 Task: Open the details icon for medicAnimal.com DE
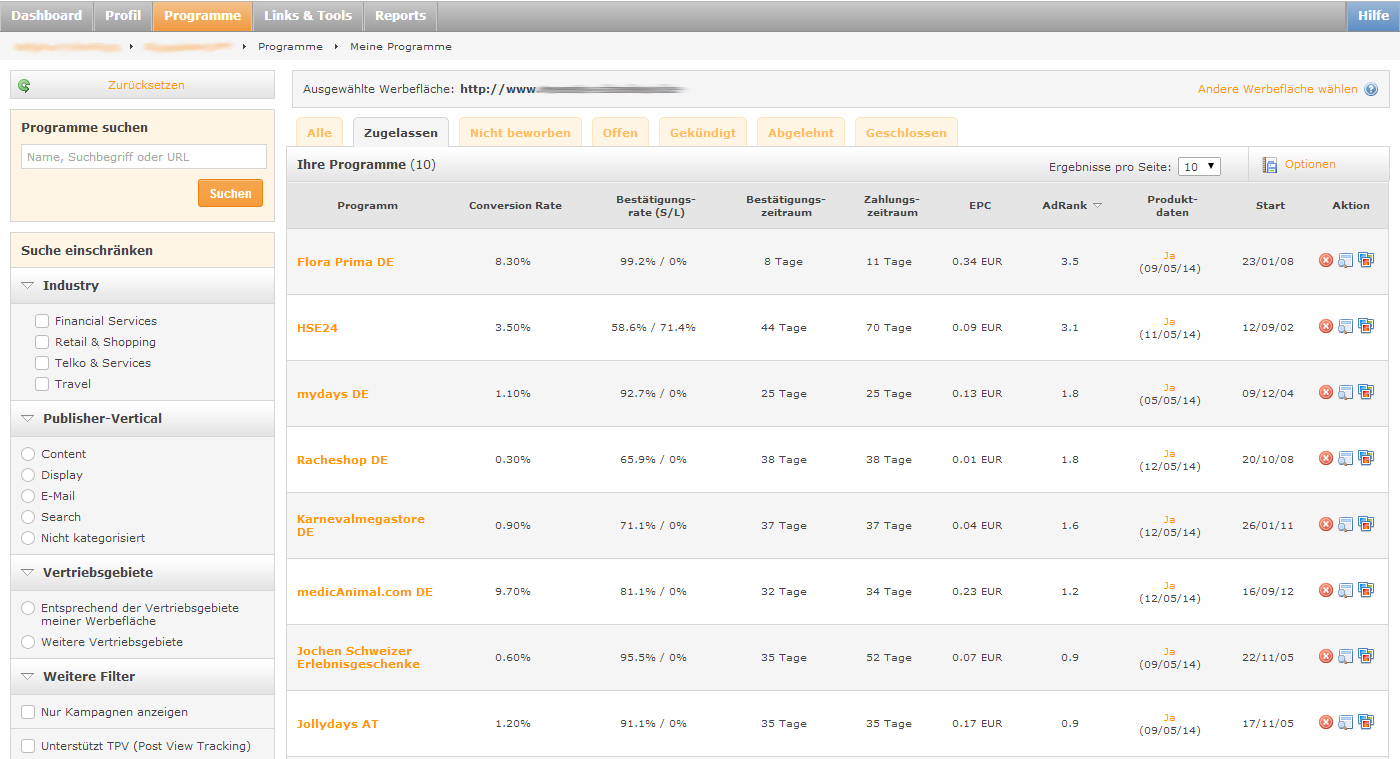[1346, 590]
